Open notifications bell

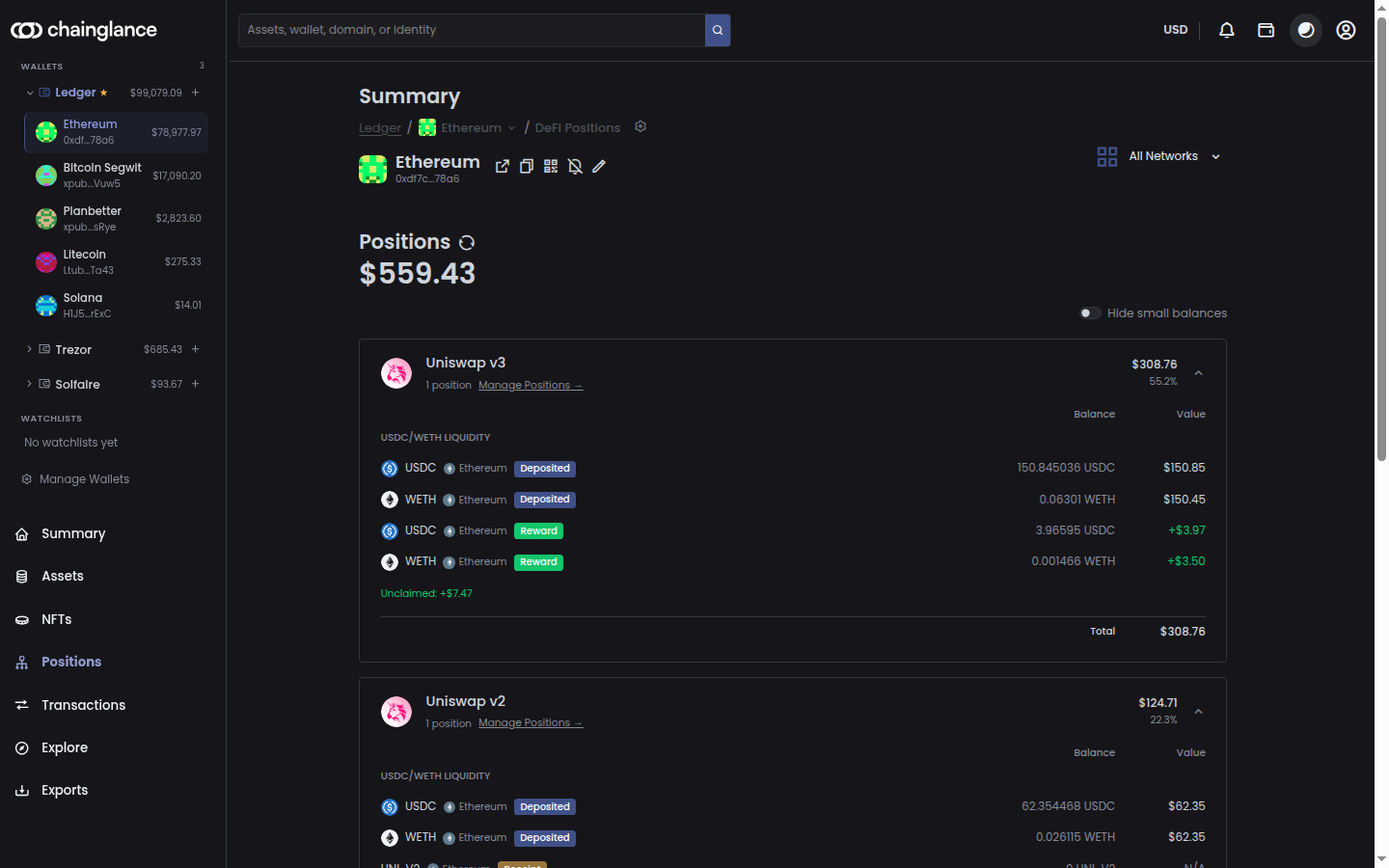click(1227, 30)
